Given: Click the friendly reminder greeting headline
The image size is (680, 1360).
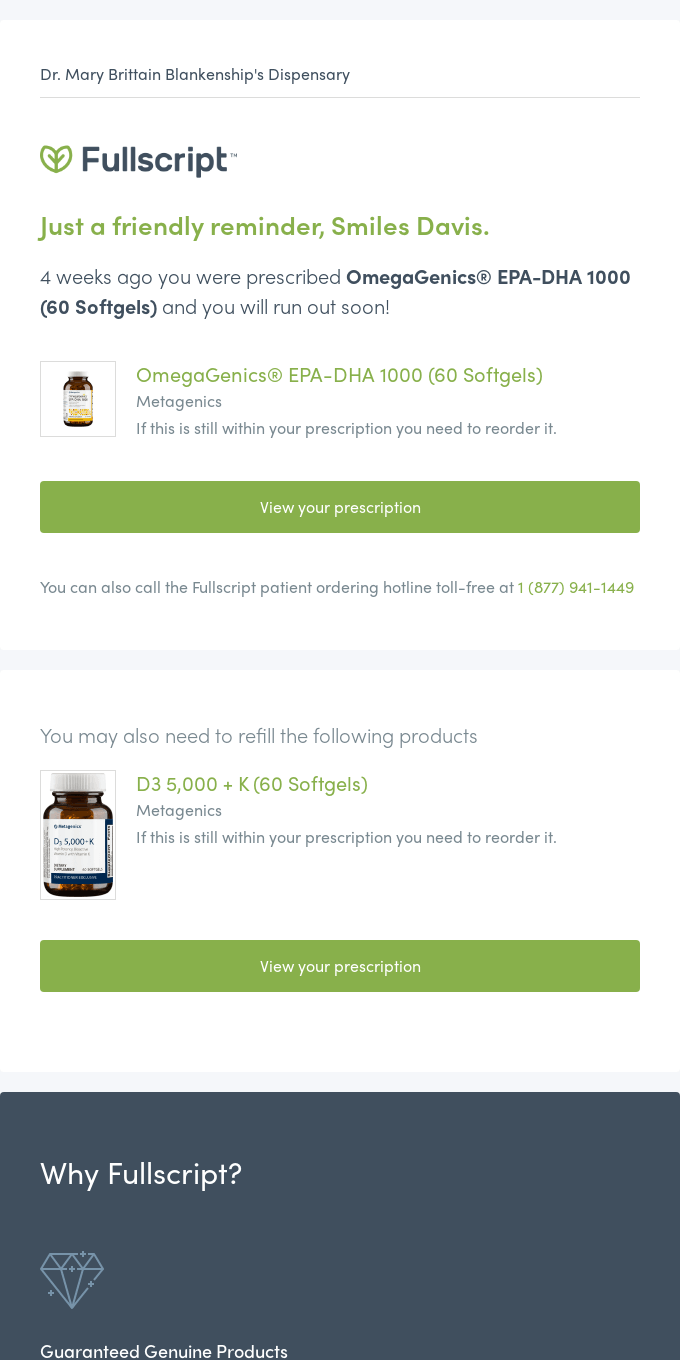Looking at the screenshot, I should (x=263, y=226).
